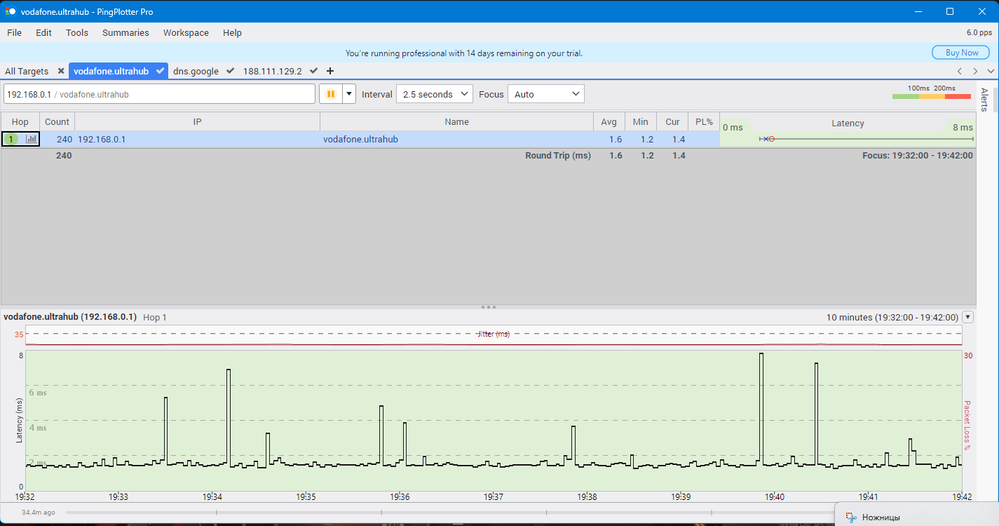Click the PL% column header
Viewport: 999px width, 526px height.
(x=704, y=122)
